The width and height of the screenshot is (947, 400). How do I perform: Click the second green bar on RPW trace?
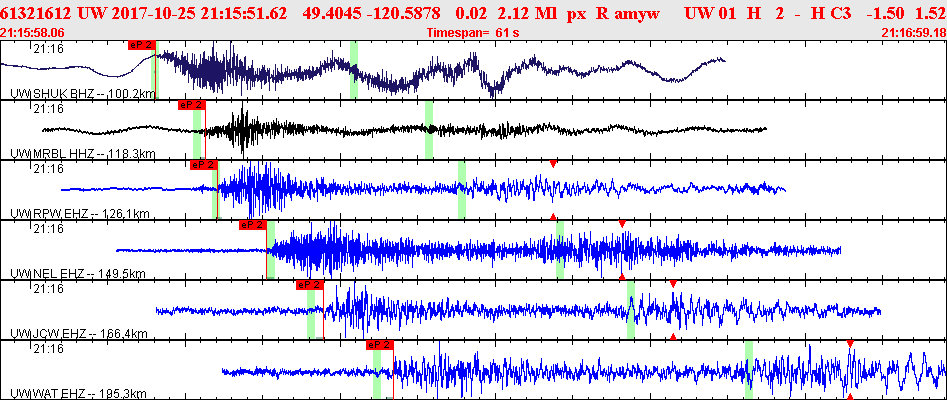pyautogui.click(x=461, y=190)
